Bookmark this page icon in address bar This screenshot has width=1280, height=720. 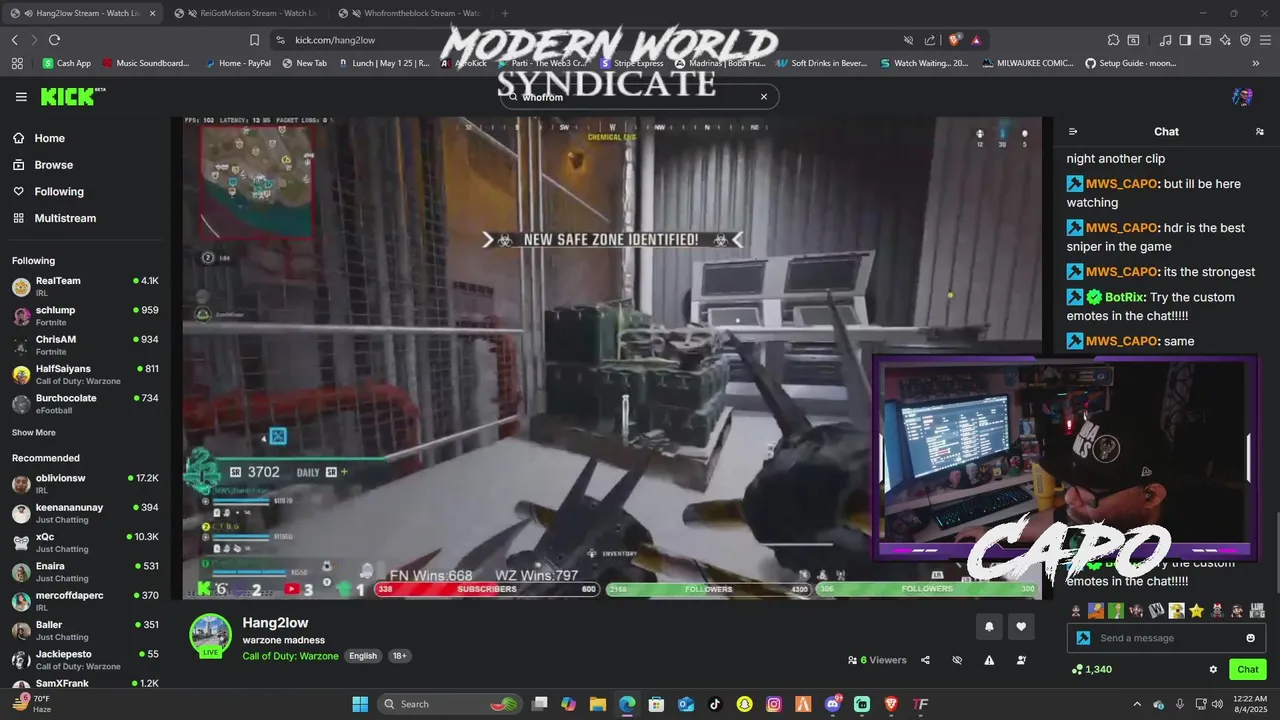click(254, 40)
